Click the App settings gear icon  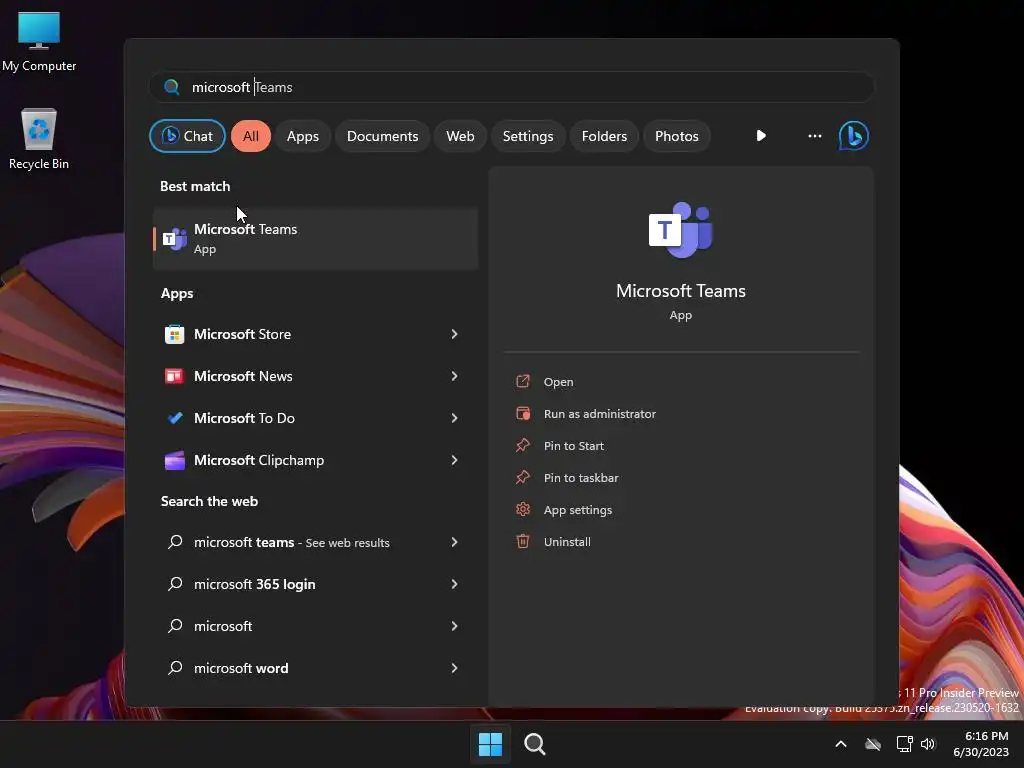click(523, 509)
